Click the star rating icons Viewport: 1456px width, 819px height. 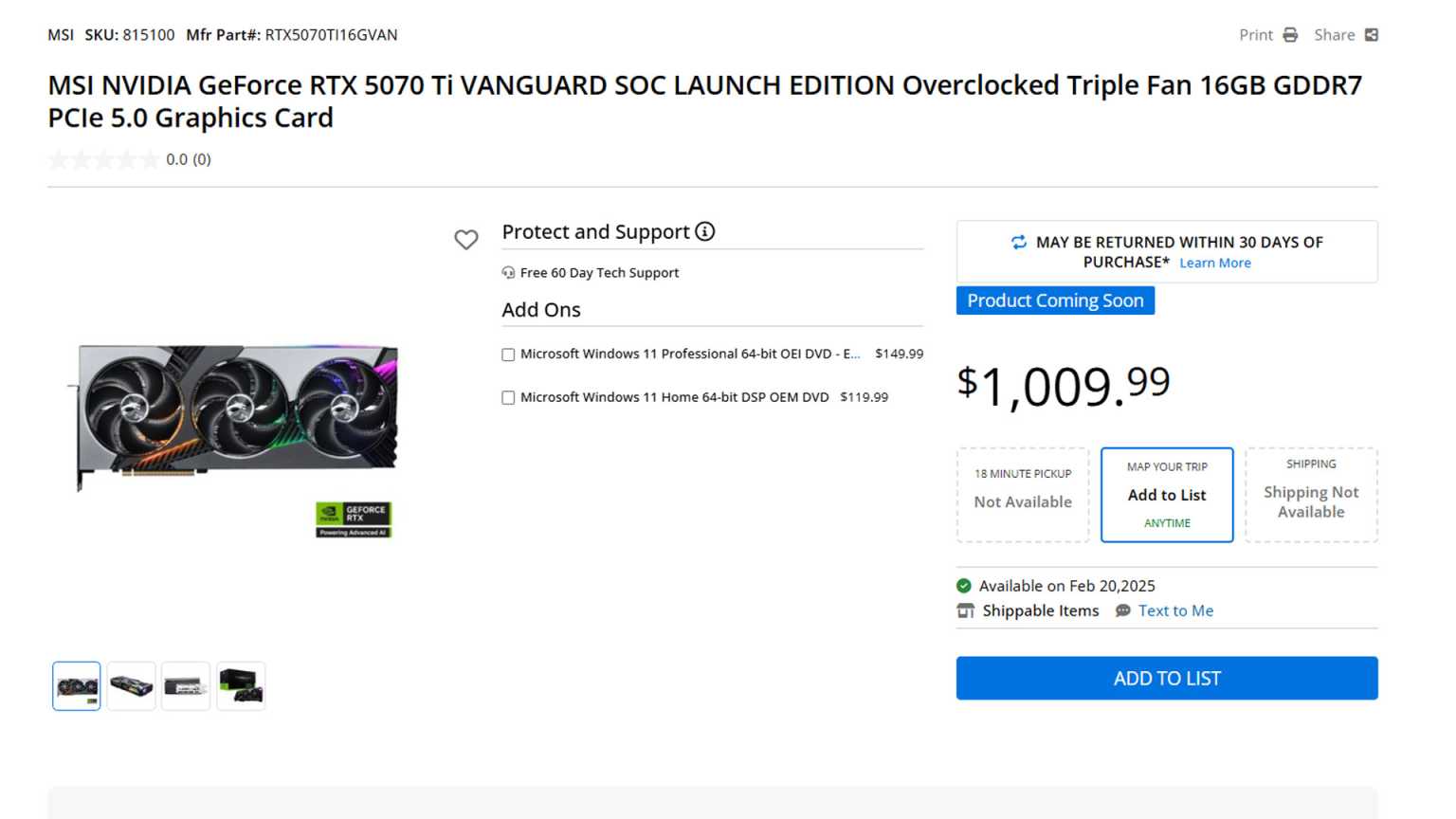[x=104, y=160]
